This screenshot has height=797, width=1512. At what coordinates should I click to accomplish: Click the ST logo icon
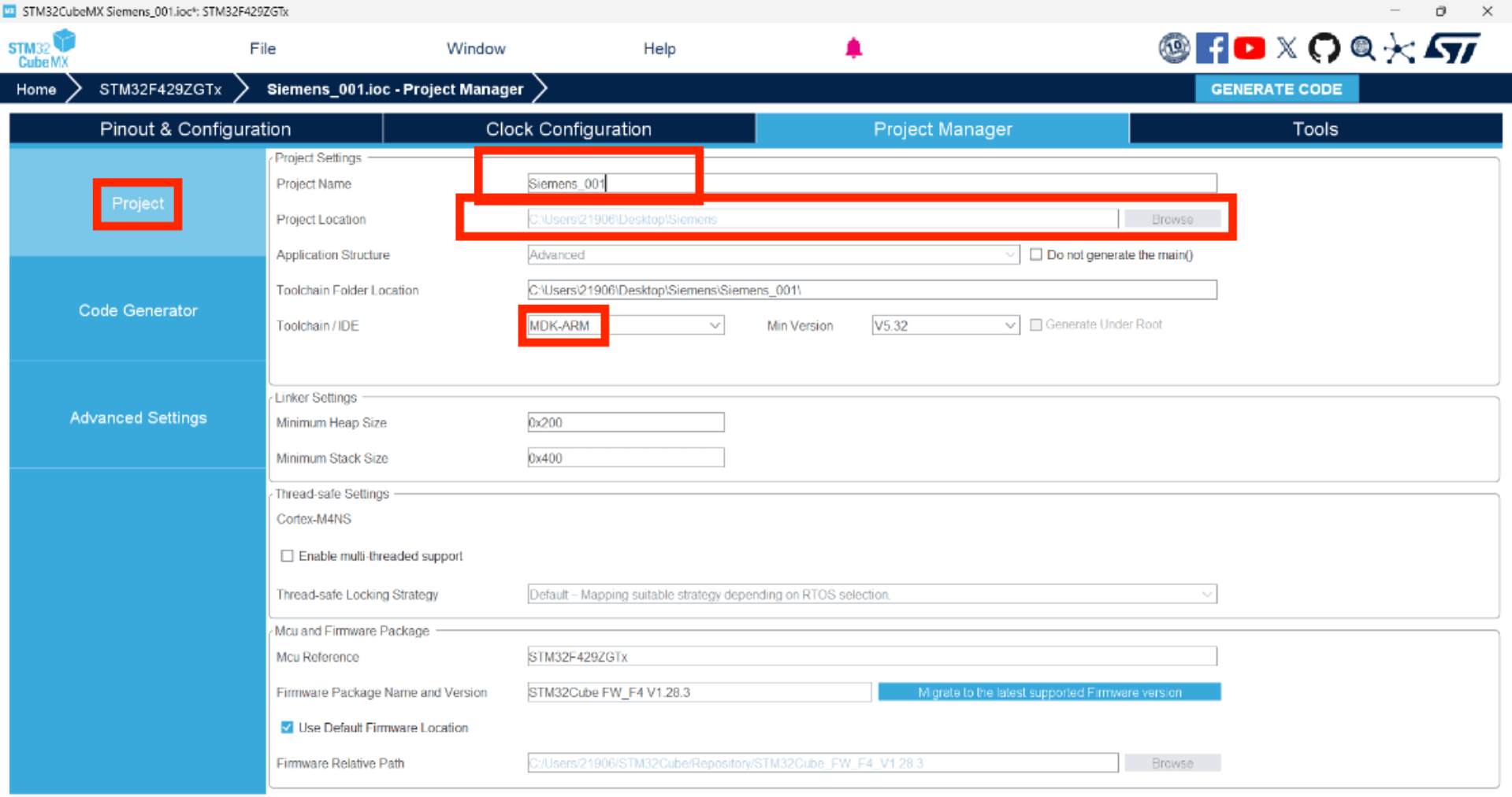tap(1452, 49)
